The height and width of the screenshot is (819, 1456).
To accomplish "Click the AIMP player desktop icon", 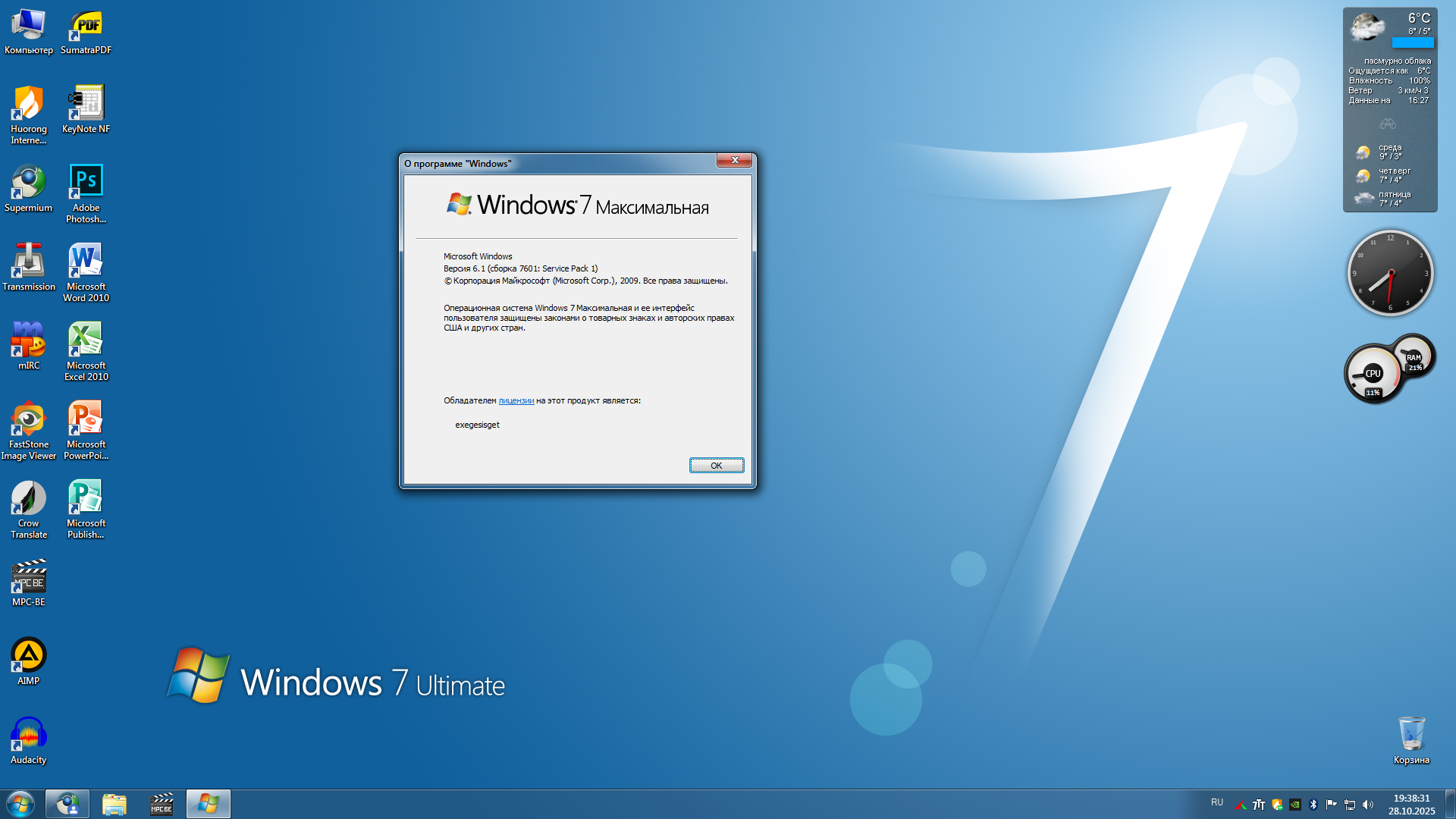I will tap(29, 660).
